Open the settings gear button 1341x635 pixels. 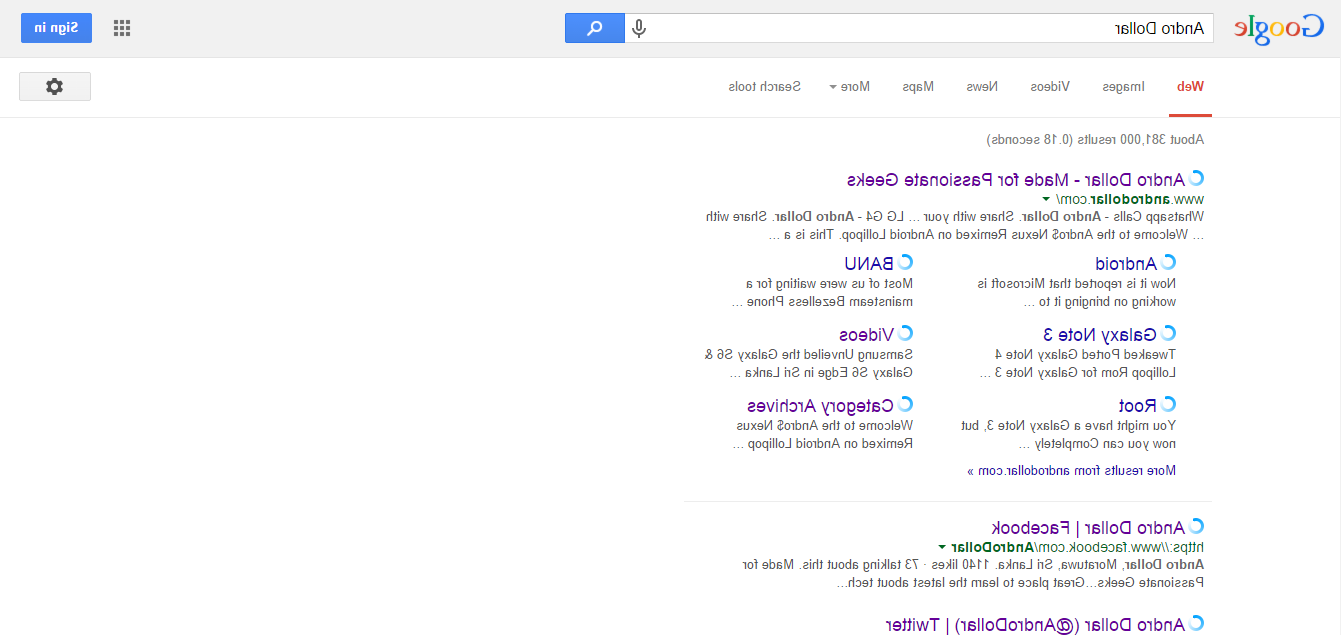55,87
